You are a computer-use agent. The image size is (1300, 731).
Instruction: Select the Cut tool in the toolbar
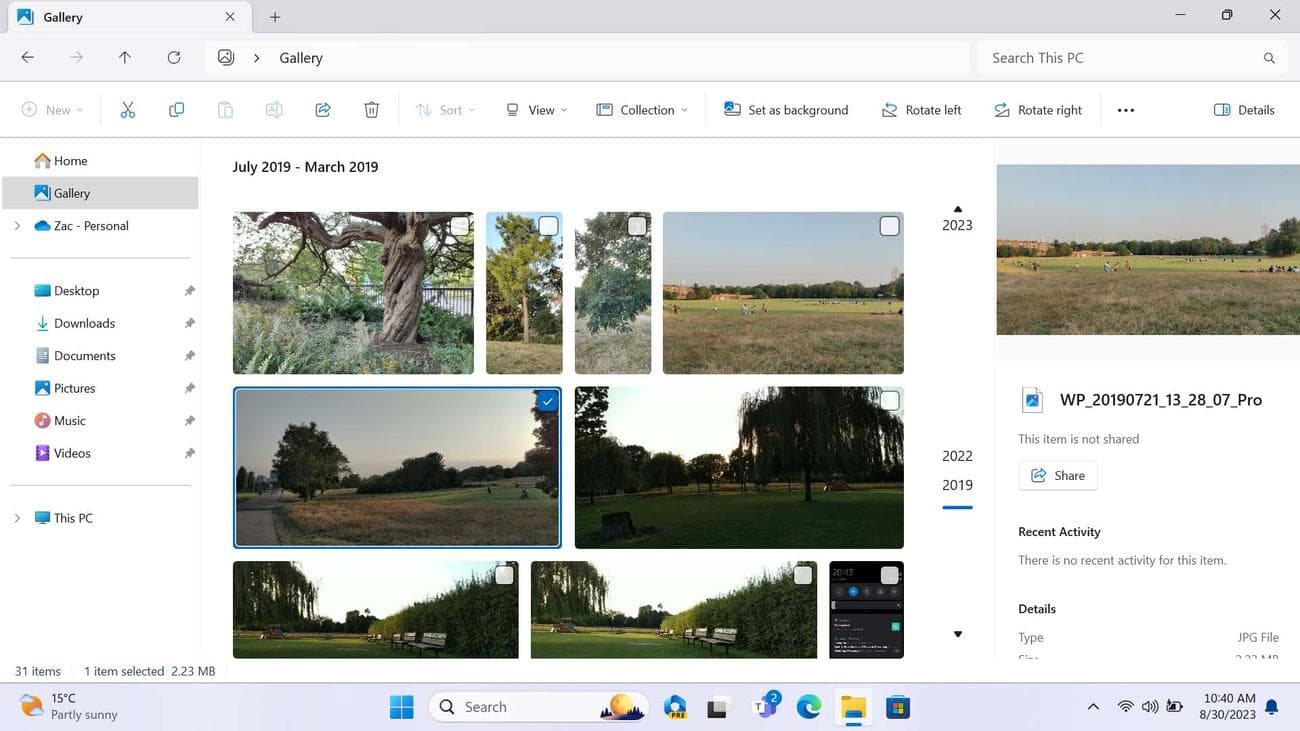point(127,109)
